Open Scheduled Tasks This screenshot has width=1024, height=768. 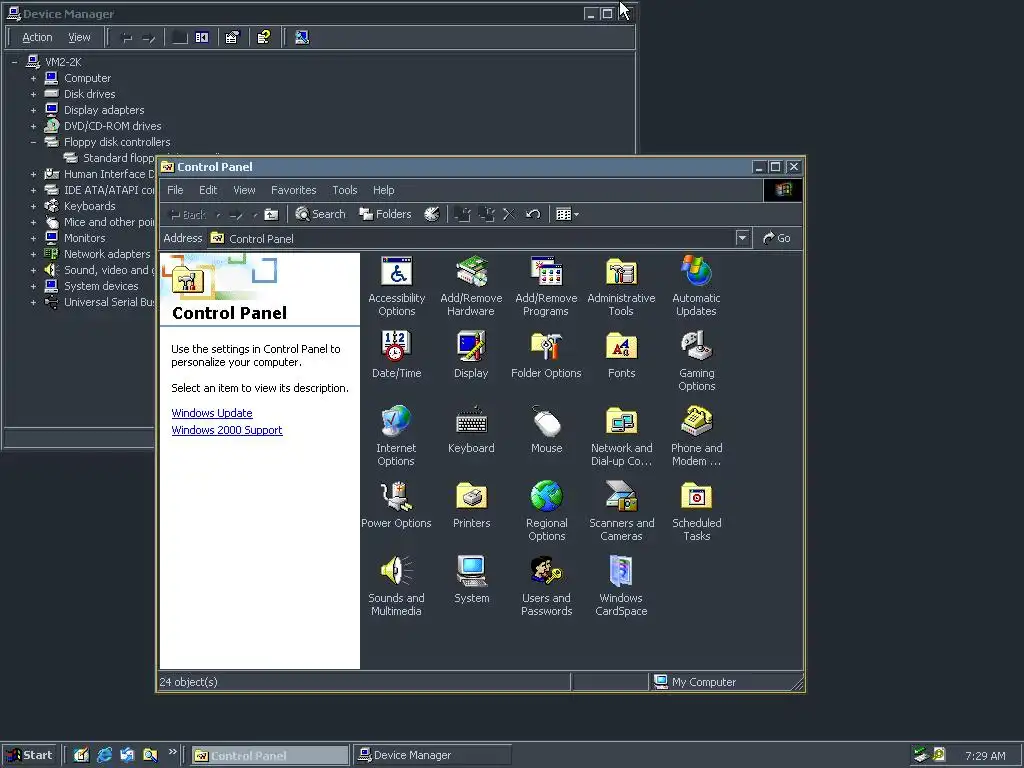[x=696, y=511]
